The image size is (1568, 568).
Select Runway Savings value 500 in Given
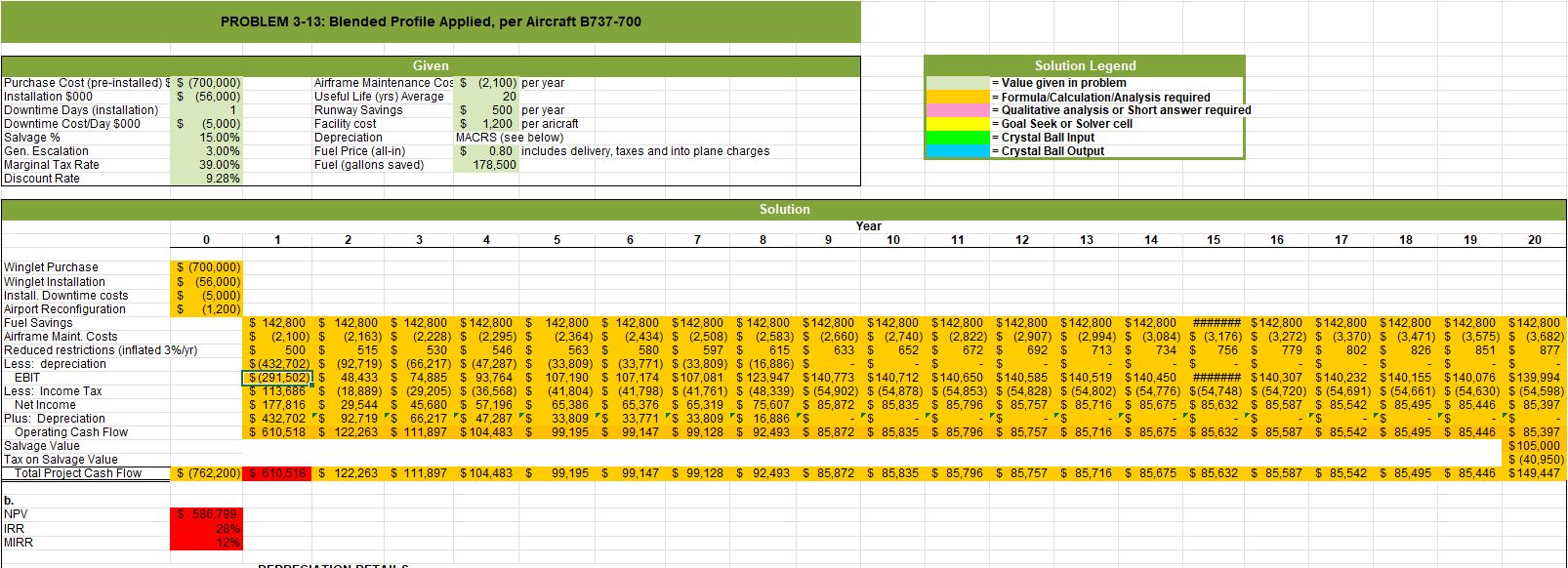click(x=487, y=110)
